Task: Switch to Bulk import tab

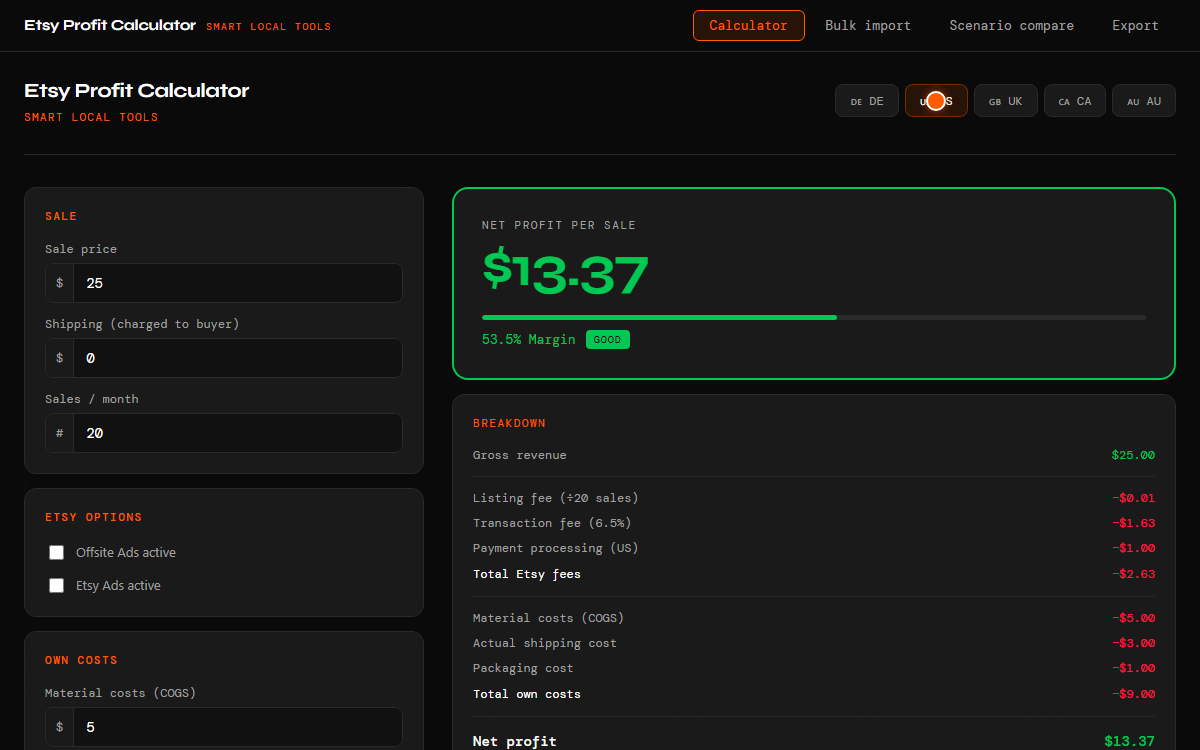Action: click(x=868, y=26)
